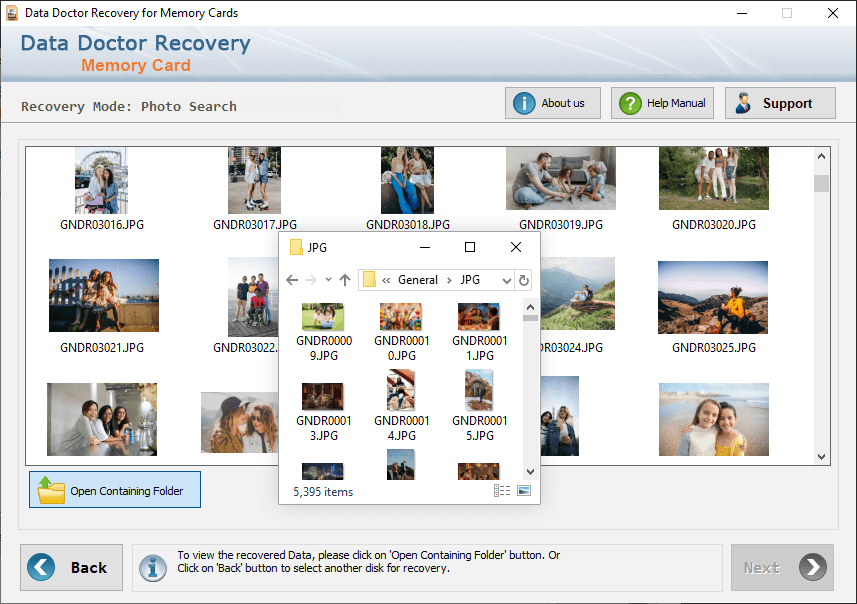Image resolution: width=857 pixels, height=604 pixels.
Task: Click Open Containing Folder button
Action: click(x=115, y=489)
